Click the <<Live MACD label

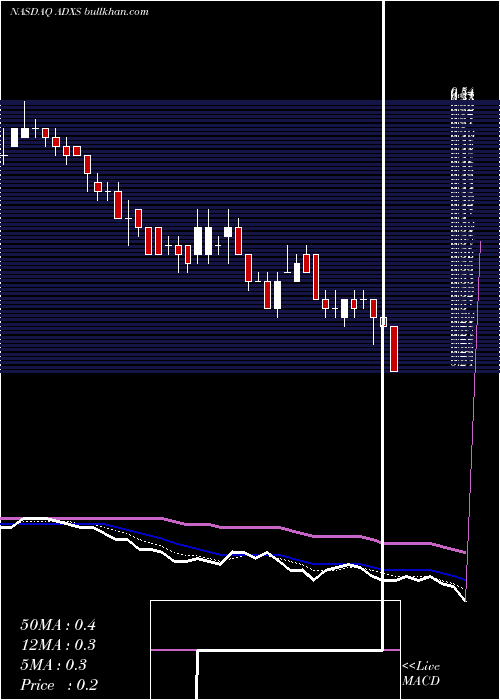421,673
